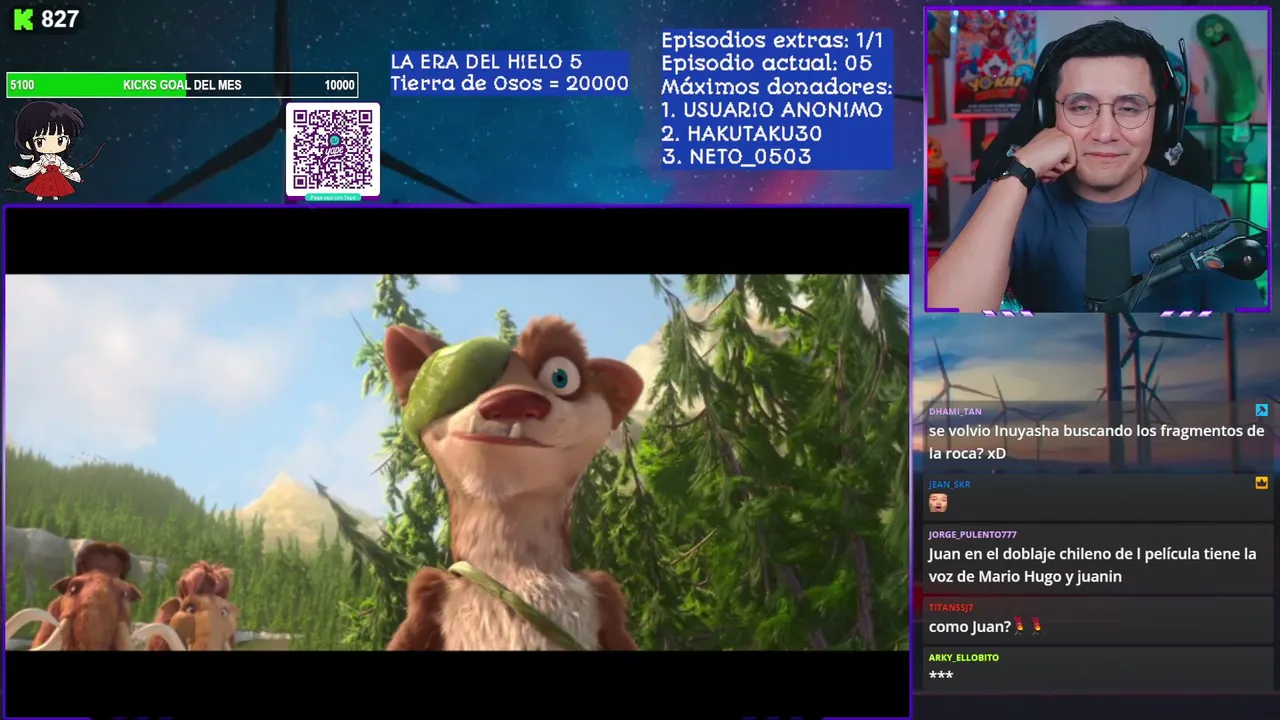
Task: Click the "Tierra de Osos = 20000" line
Action: point(510,84)
